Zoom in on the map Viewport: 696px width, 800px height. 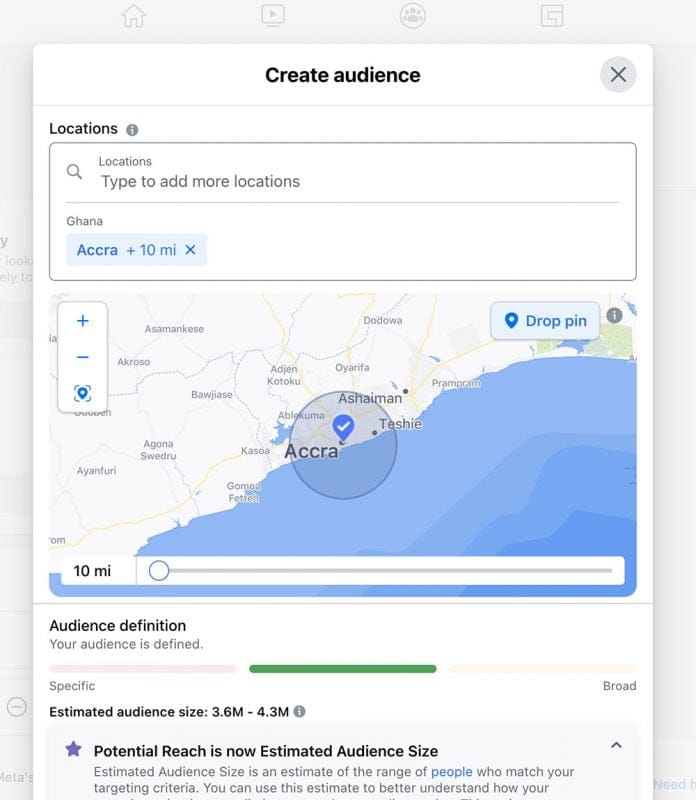pos(83,321)
